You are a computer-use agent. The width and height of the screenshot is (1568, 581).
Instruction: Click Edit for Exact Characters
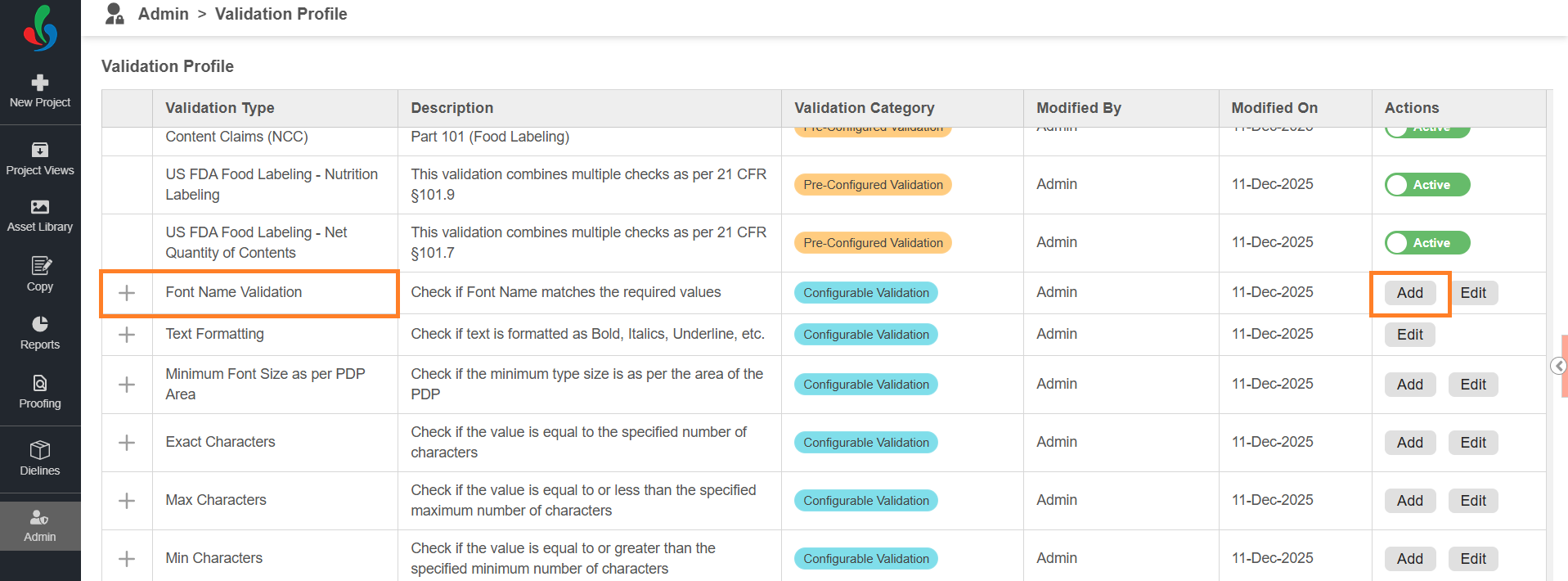(1473, 443)
